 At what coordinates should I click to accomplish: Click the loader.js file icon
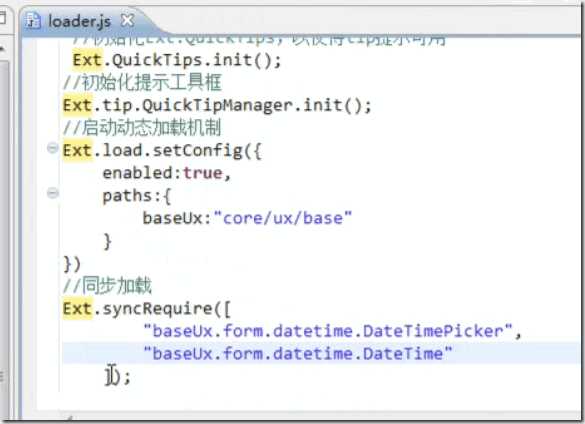pyautogui.click(x=34, y=21)
